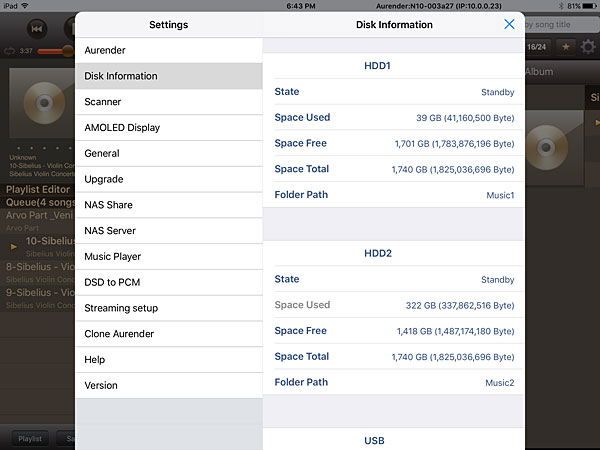This screenshot has height=450, width=600.
Task: Open the Upgrade settings page
Action: (x=169, y=179)
